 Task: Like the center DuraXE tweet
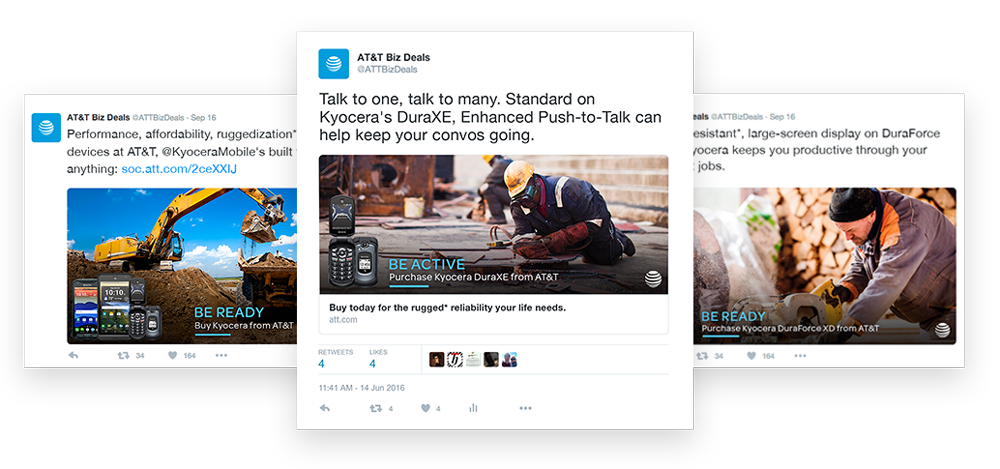(425, 408)
